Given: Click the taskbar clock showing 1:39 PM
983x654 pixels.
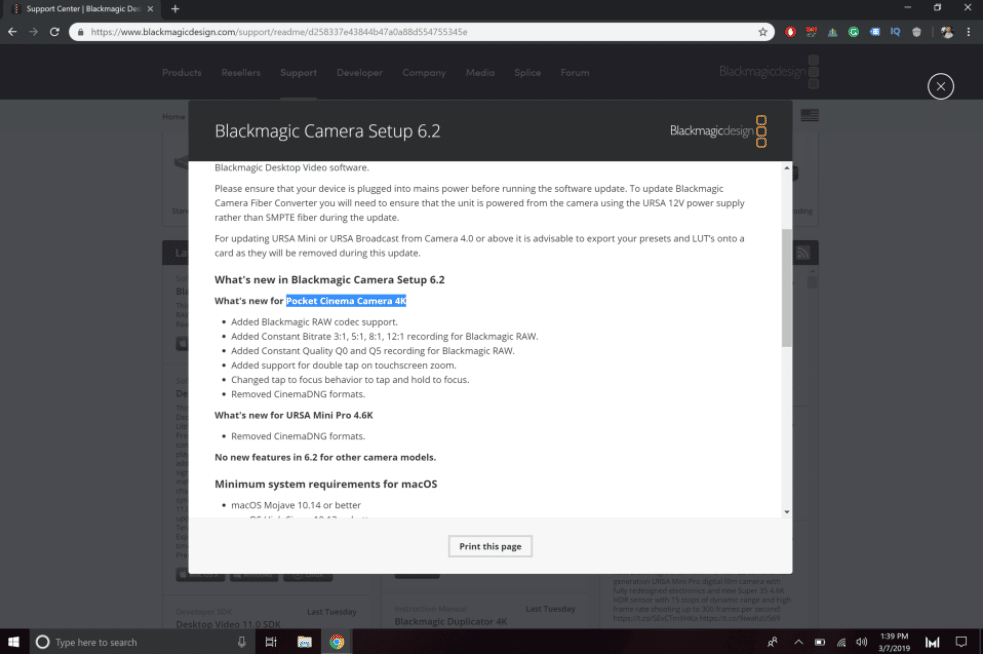Looking at the screenshot, I should click(x=894, y=642).
